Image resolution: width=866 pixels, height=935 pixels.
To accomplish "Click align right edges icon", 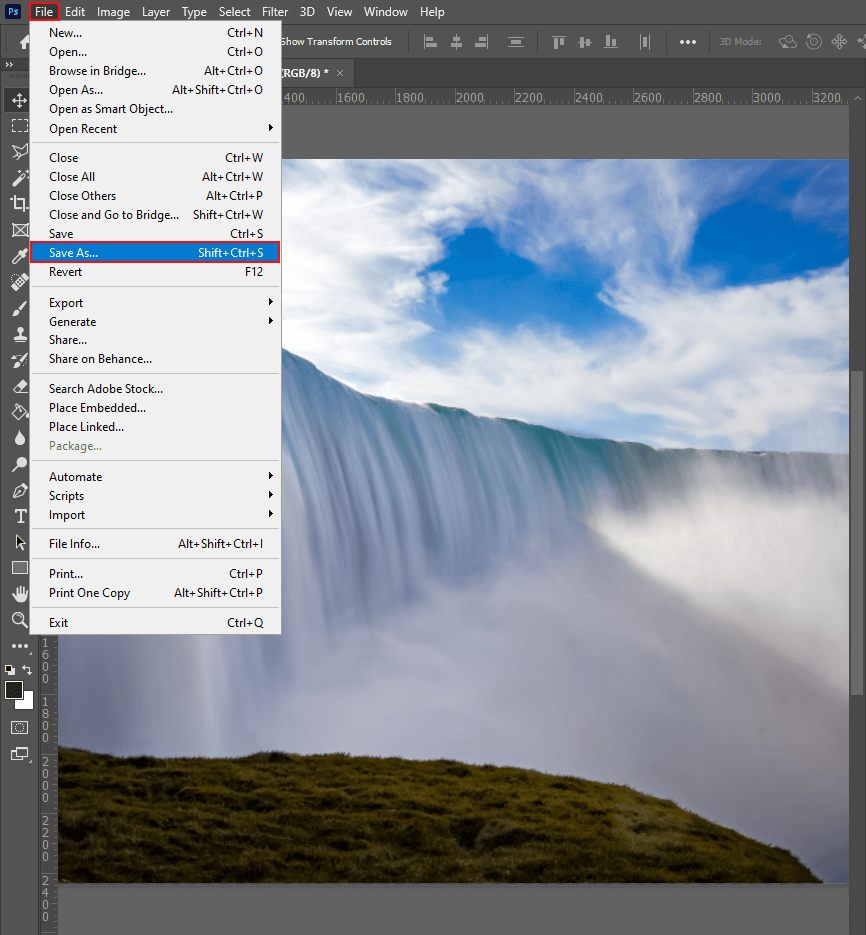I will point(481,42).
